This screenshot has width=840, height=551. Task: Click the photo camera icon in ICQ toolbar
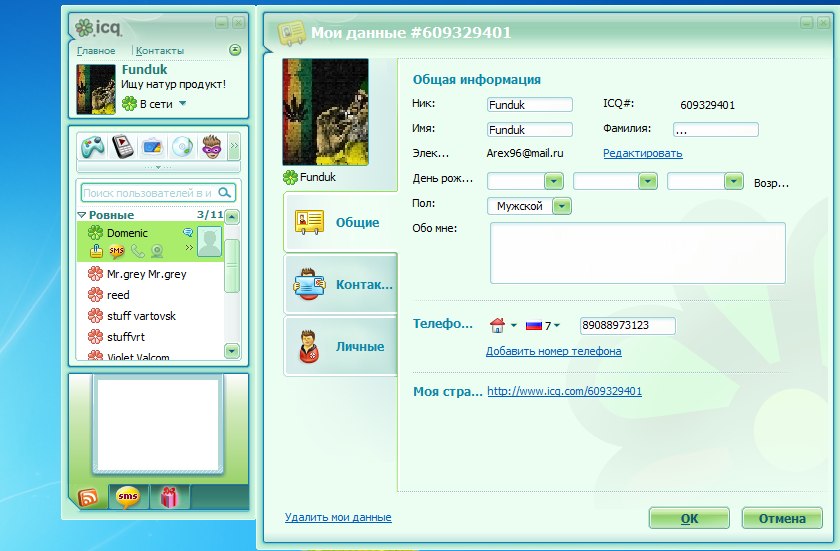[152, 147]
